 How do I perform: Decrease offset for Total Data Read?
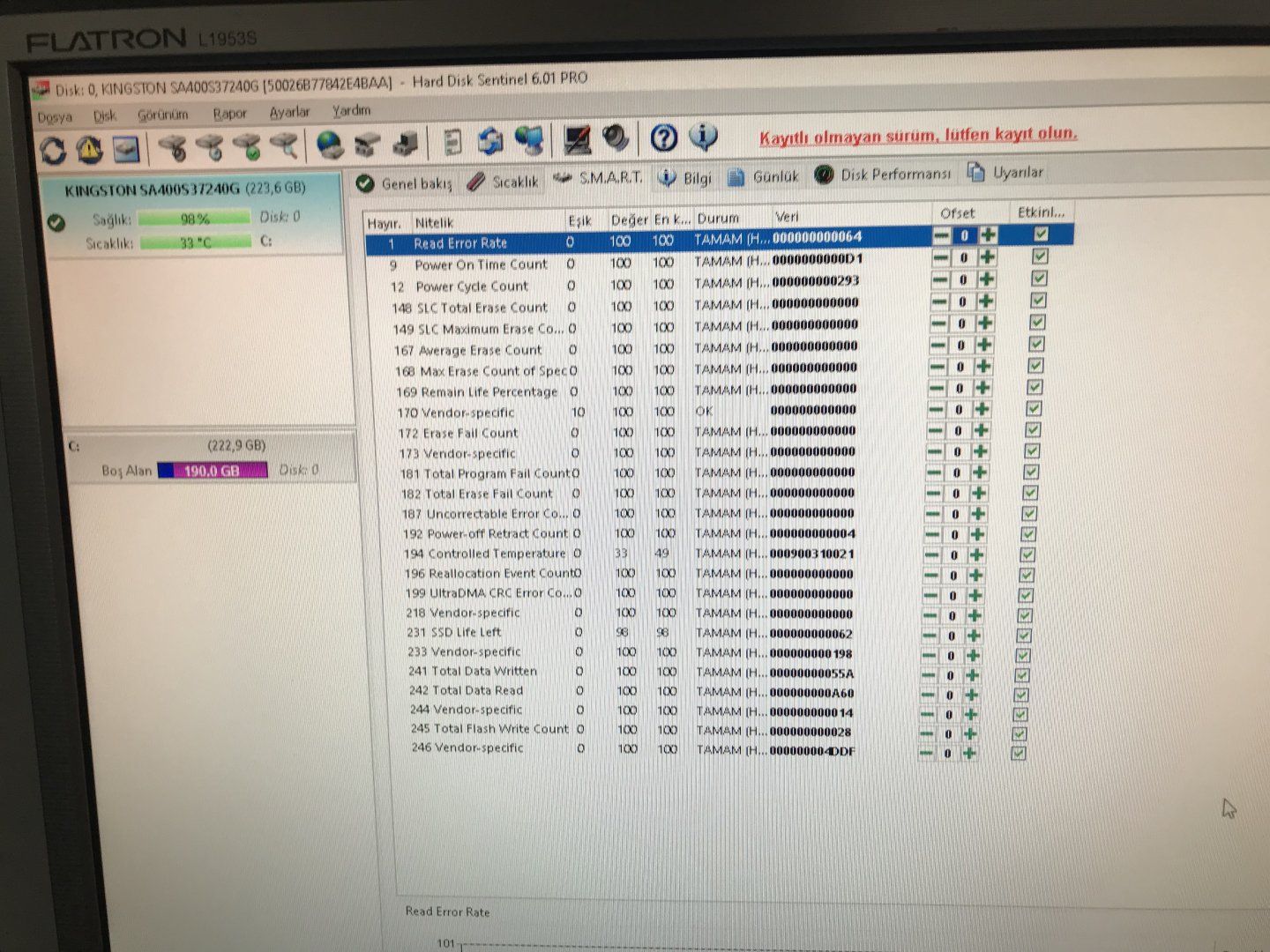point(927,695)
